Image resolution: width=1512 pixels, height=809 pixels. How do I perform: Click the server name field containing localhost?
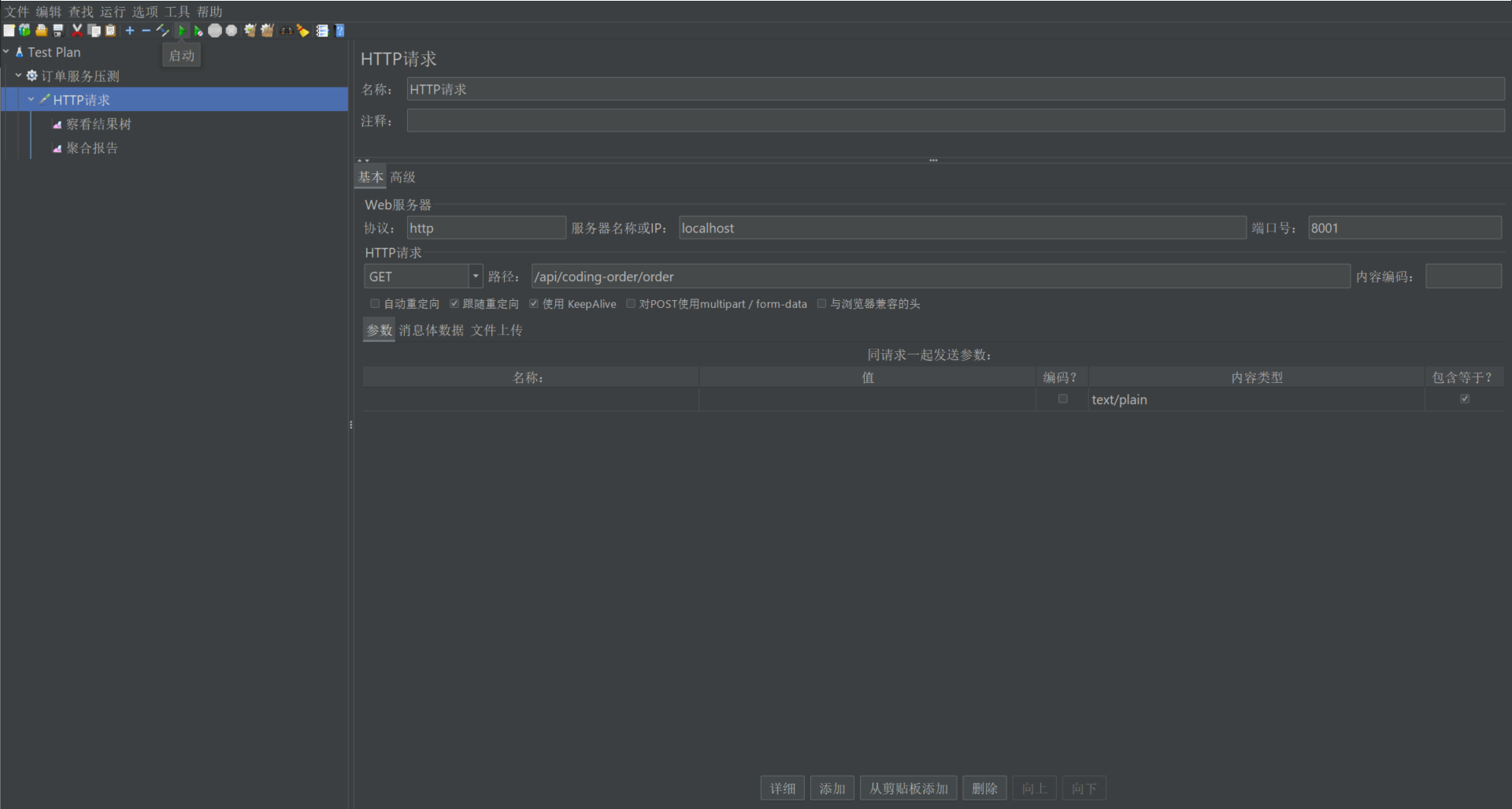click(962, 228)
